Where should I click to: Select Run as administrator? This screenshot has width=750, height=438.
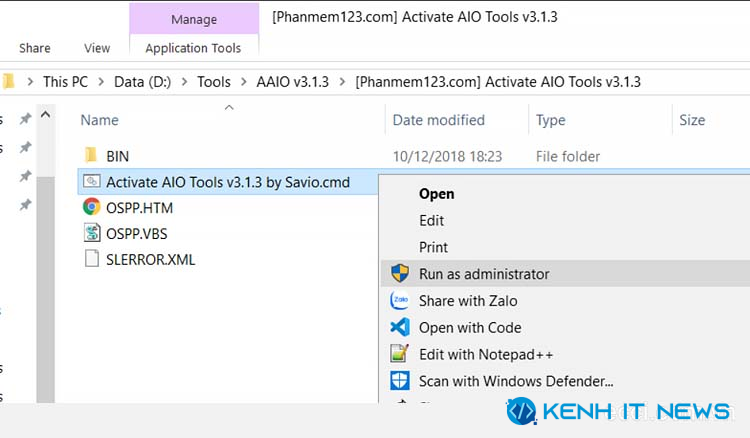pos(484,274)
